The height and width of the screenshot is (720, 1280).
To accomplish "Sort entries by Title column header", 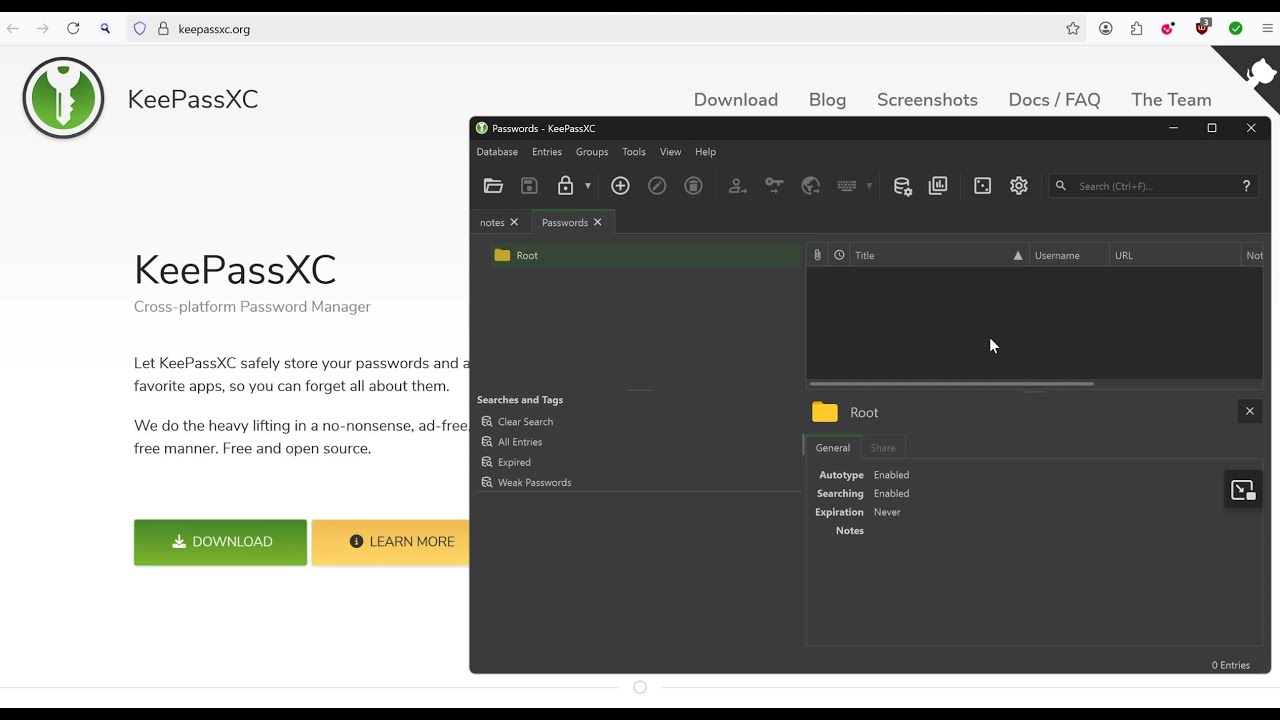I will click(938, 255).
